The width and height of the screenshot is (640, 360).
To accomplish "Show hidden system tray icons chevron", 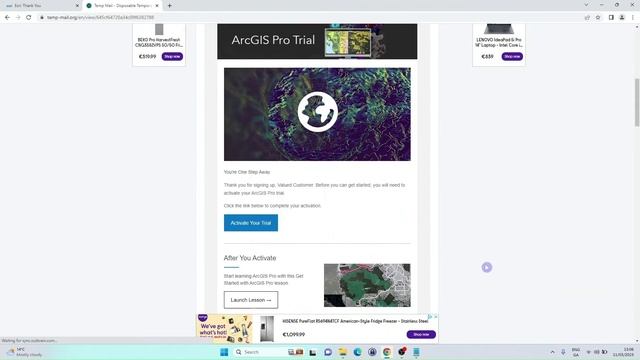I will tap(552, 352).
